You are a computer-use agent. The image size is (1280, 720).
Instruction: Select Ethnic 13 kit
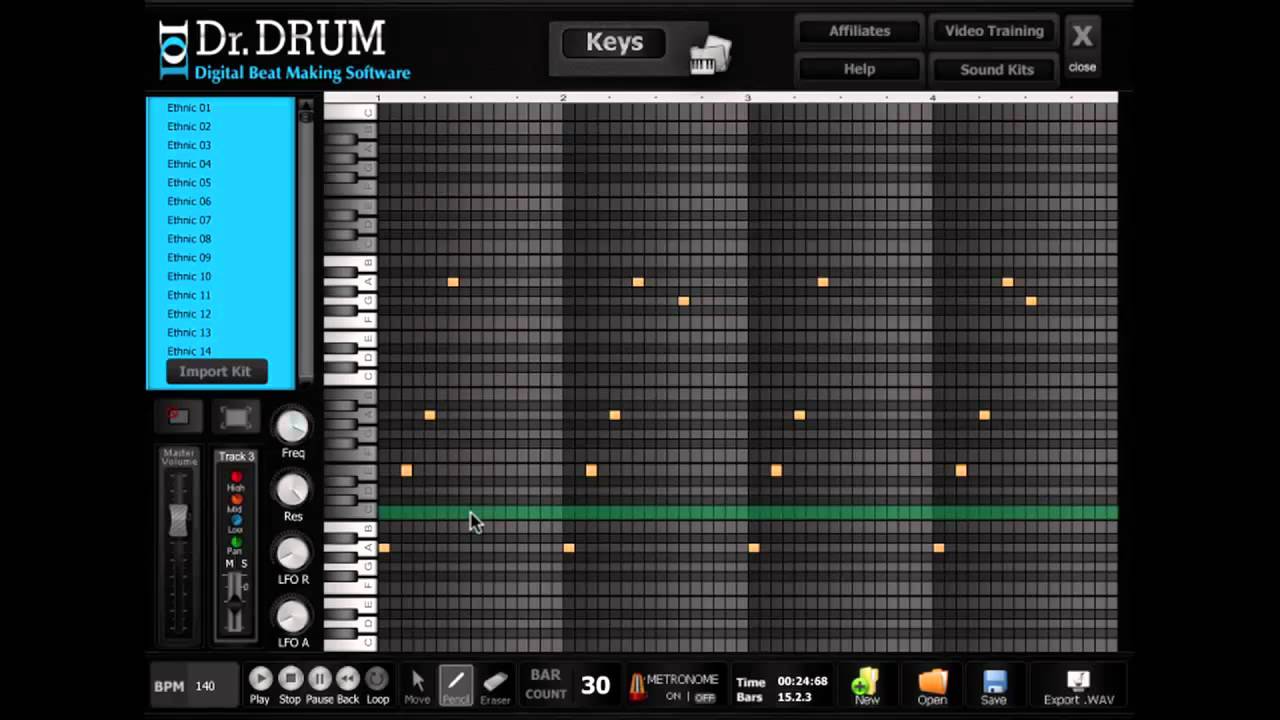(189, 333)
